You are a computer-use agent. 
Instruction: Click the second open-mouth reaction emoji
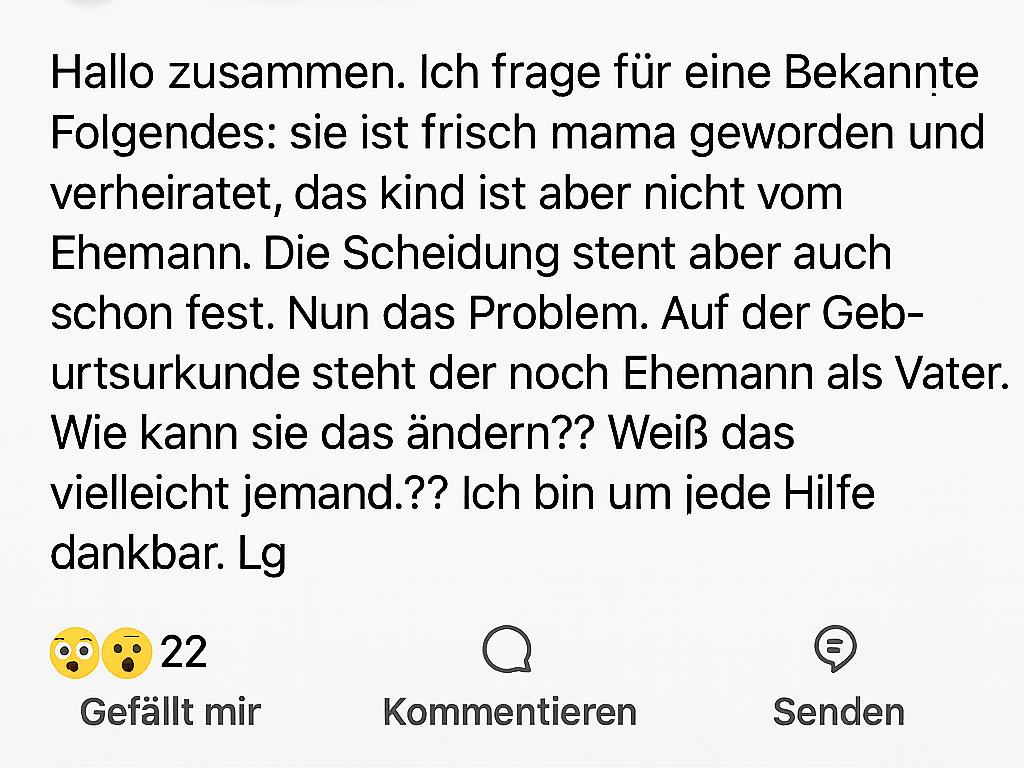(x=127, y=653)
